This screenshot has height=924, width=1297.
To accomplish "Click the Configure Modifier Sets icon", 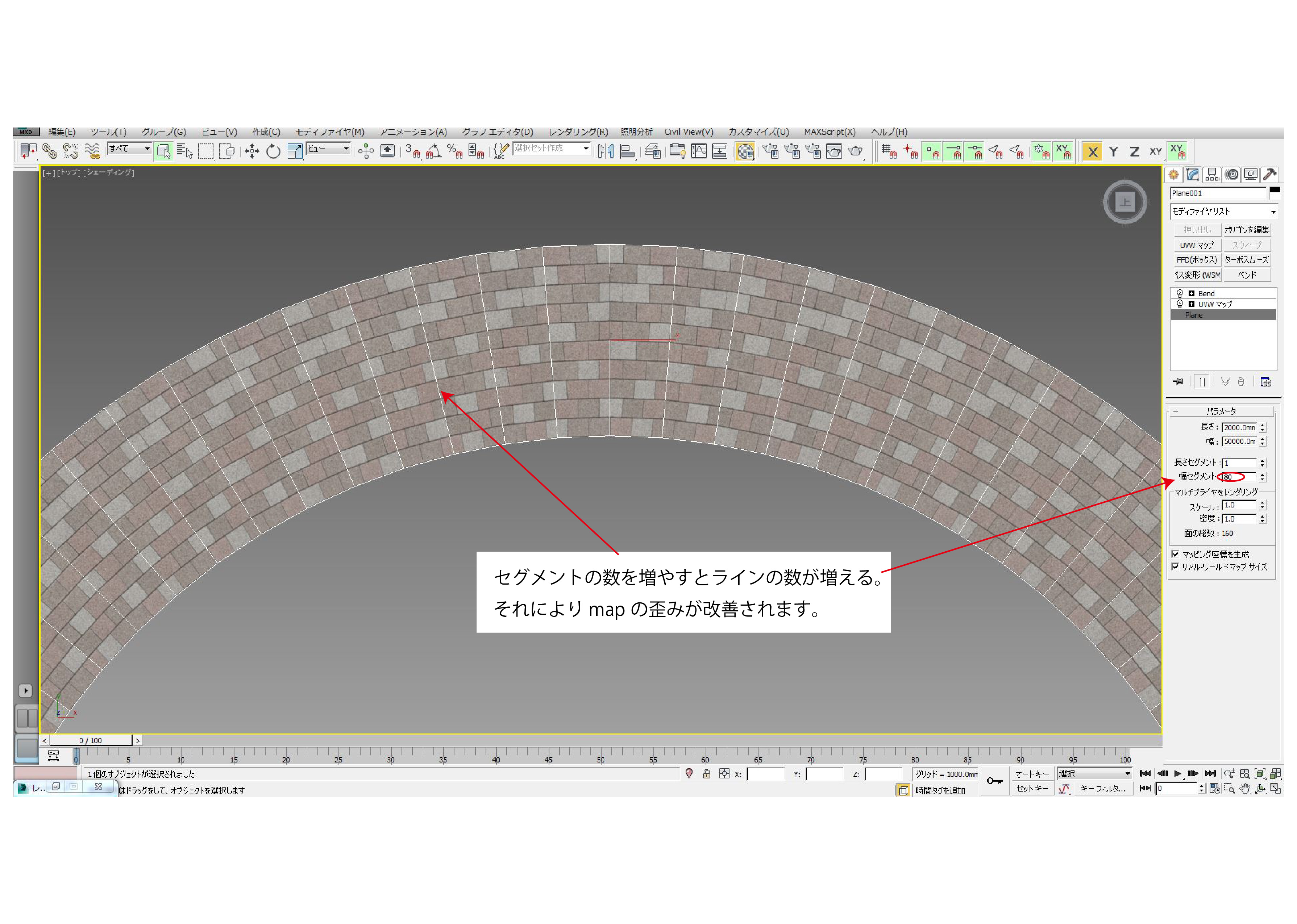I will [1265, 382].
